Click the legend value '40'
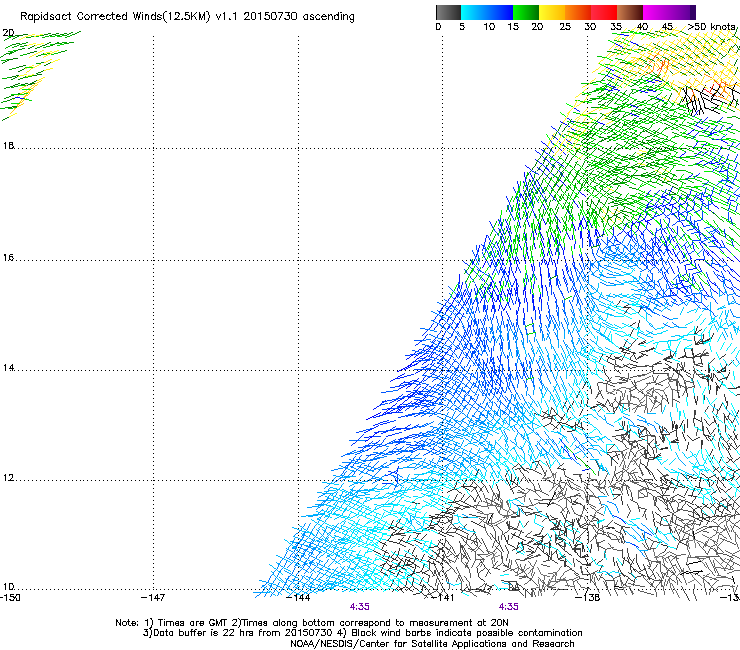This screenshot has width=740, height=650. click(642, 27)
